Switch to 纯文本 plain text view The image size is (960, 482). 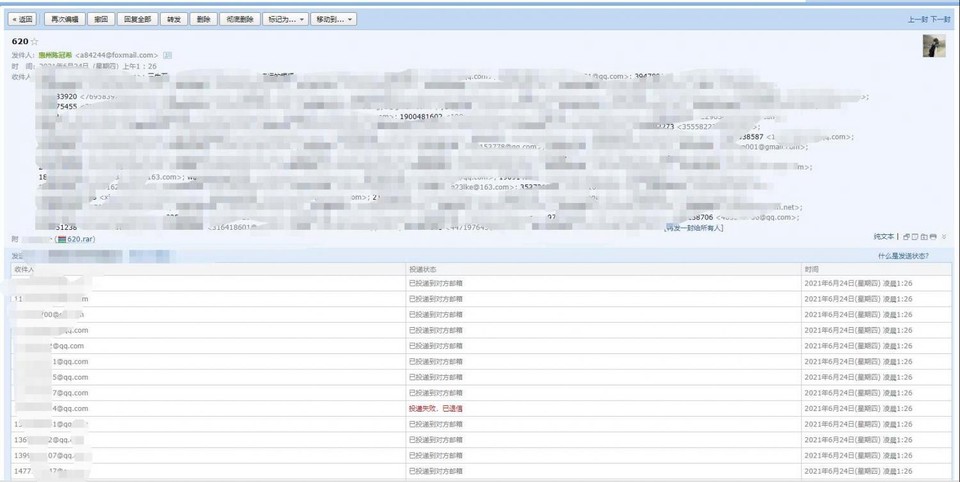[x=883, y=237]
